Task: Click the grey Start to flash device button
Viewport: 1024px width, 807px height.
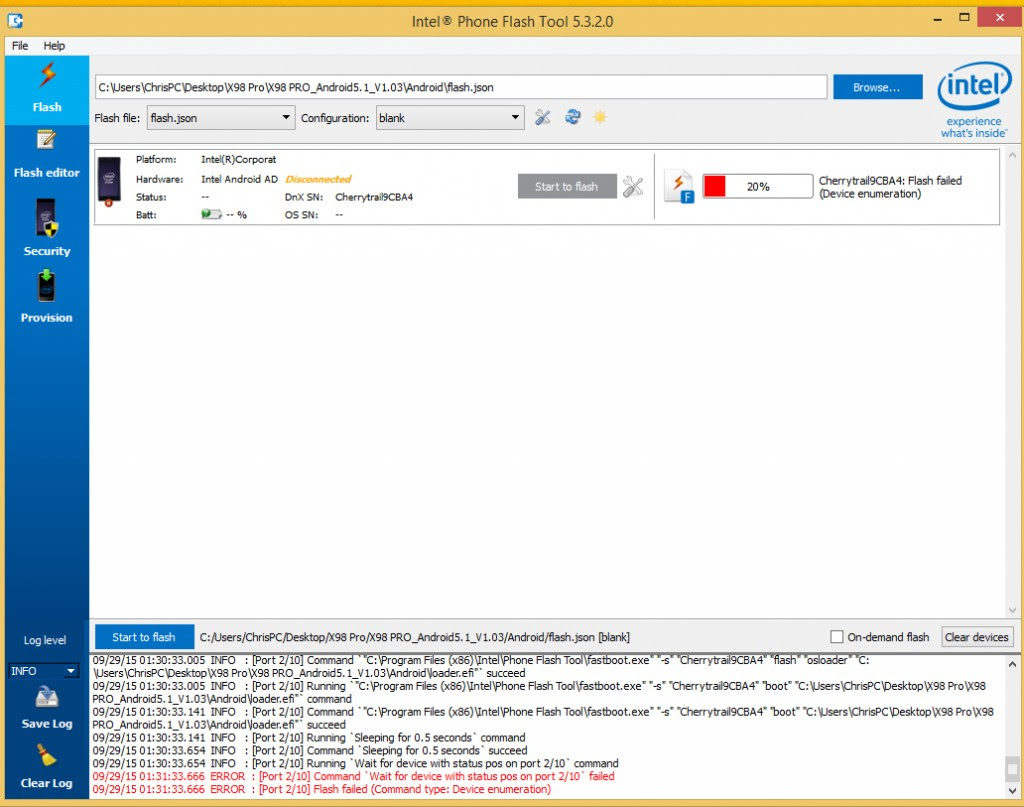Action: [567, 187]
